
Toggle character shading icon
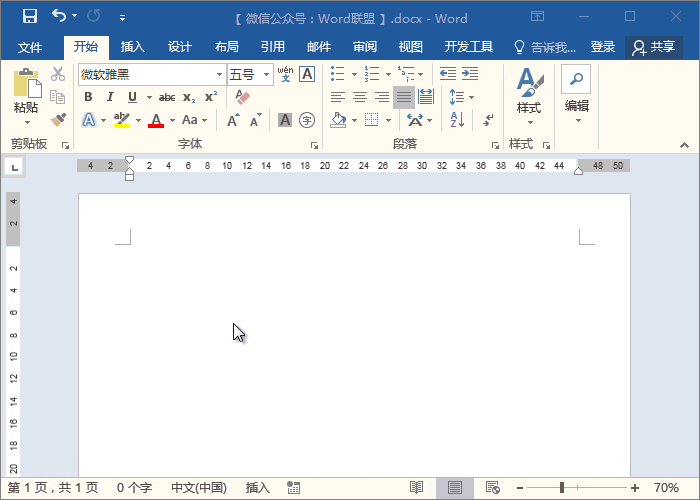pyautogui.click(x=285, y=120)
